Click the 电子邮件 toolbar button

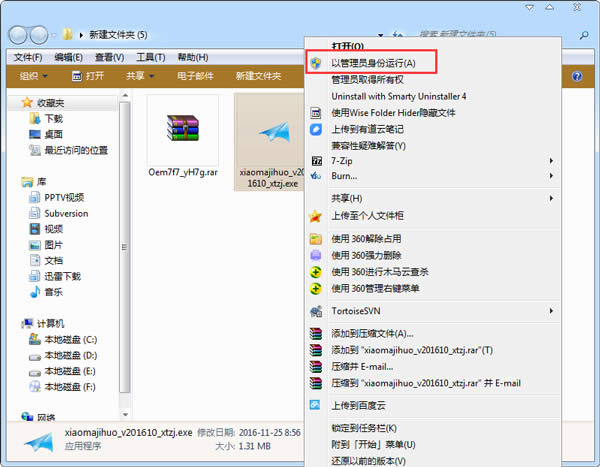pyautogui.click(x=197, y=76)
